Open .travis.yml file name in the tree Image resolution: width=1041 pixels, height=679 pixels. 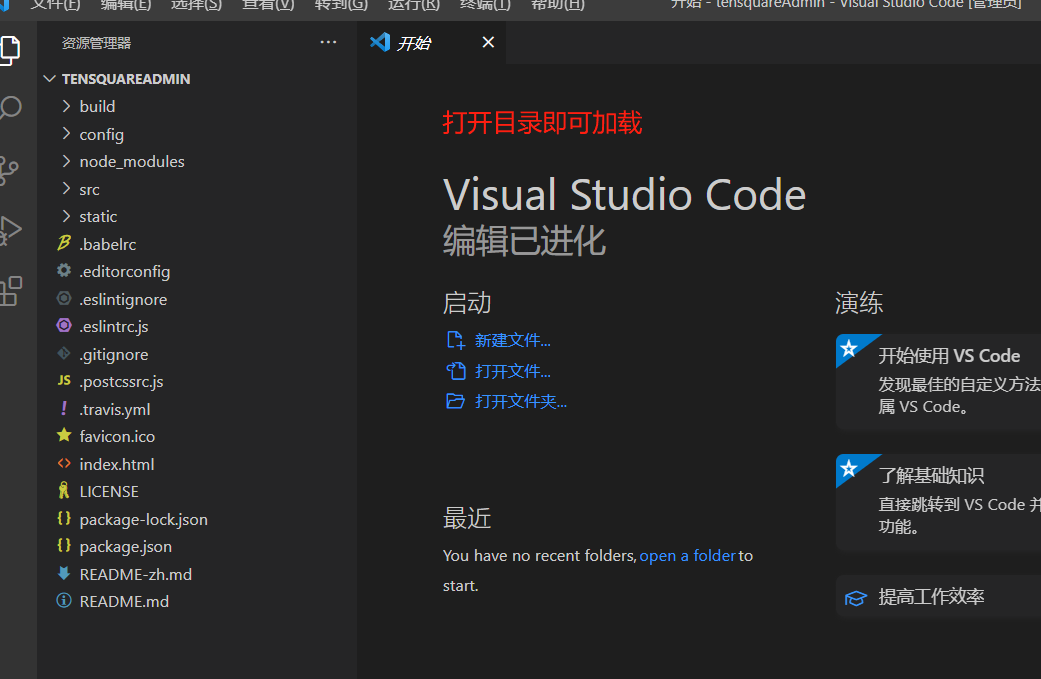[115, 409]
